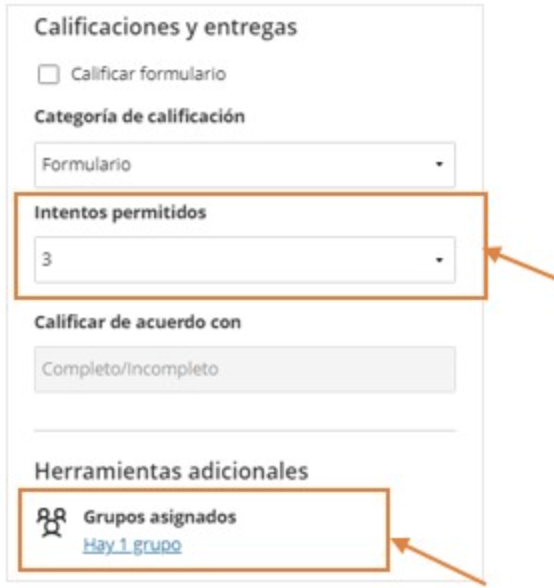Click the Intentos permitidos label

(x=120, y=212)
